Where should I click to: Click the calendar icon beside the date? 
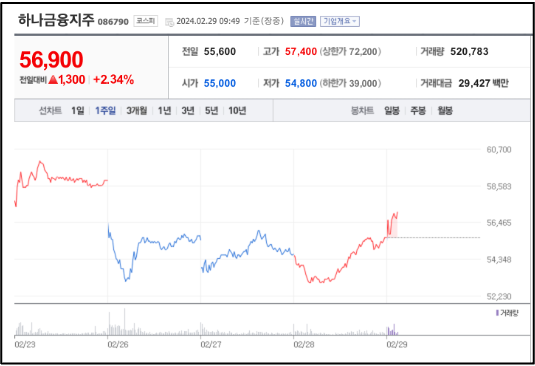coord(169,22)
